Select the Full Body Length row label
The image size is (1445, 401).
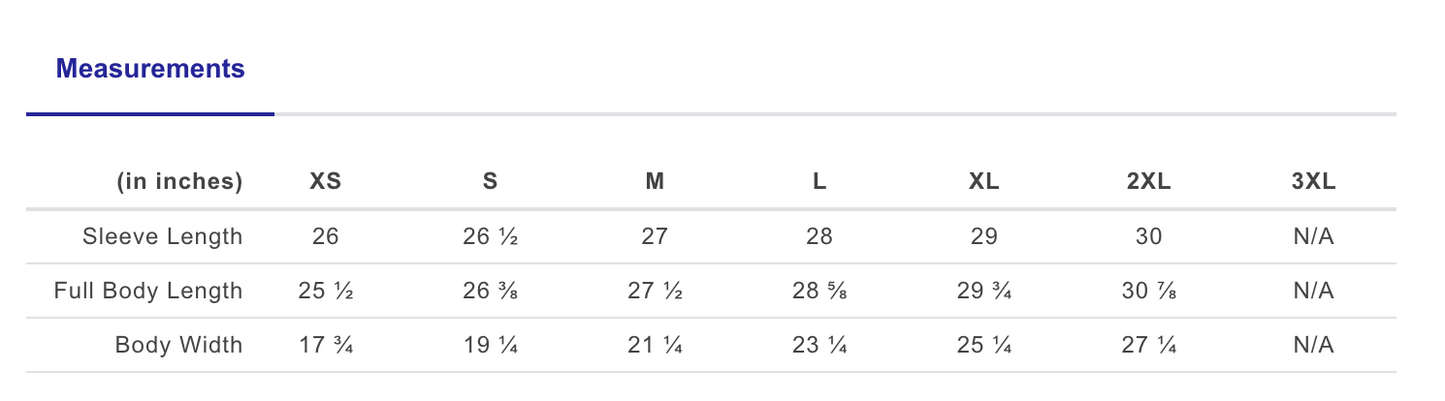pos(148,291)
